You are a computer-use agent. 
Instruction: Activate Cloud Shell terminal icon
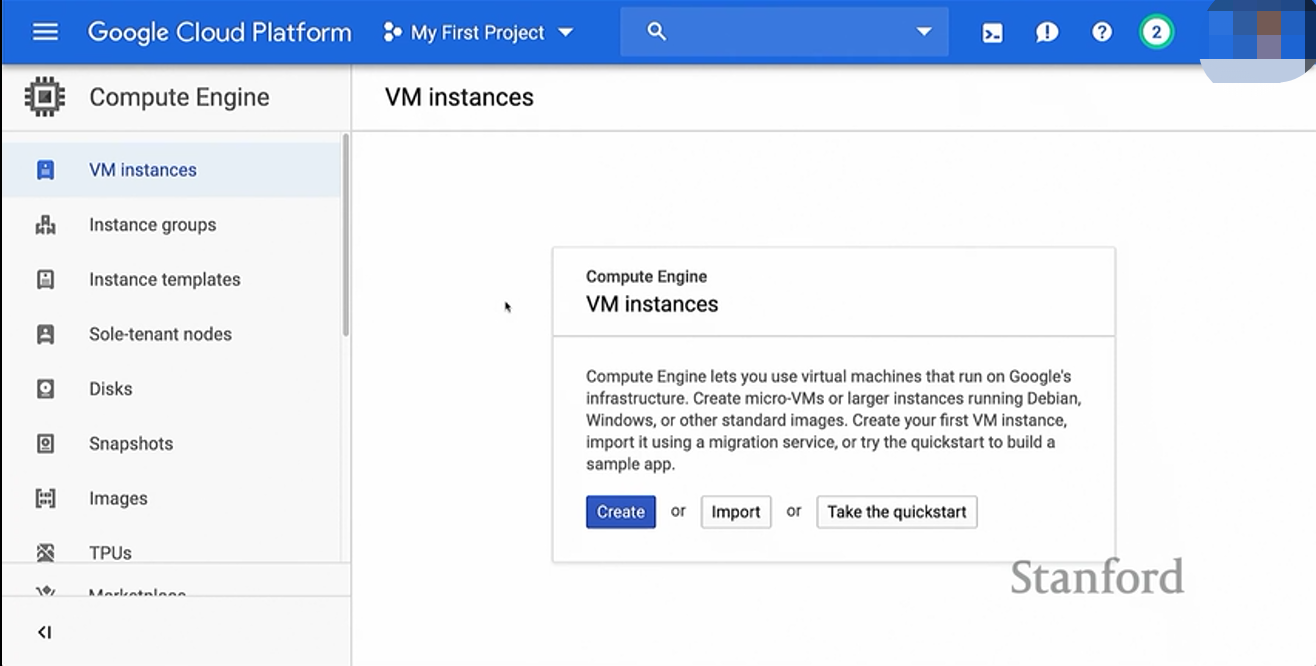click(992, 33)
